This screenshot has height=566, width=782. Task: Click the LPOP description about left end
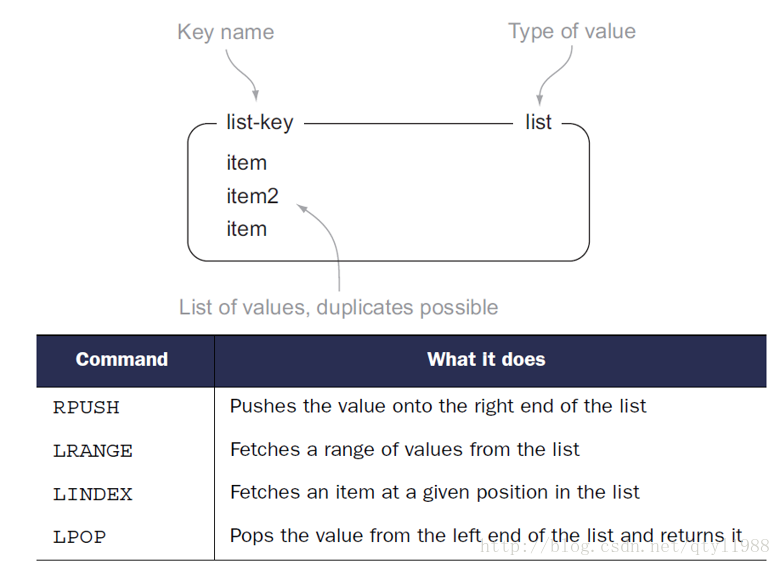click(486, 536)
